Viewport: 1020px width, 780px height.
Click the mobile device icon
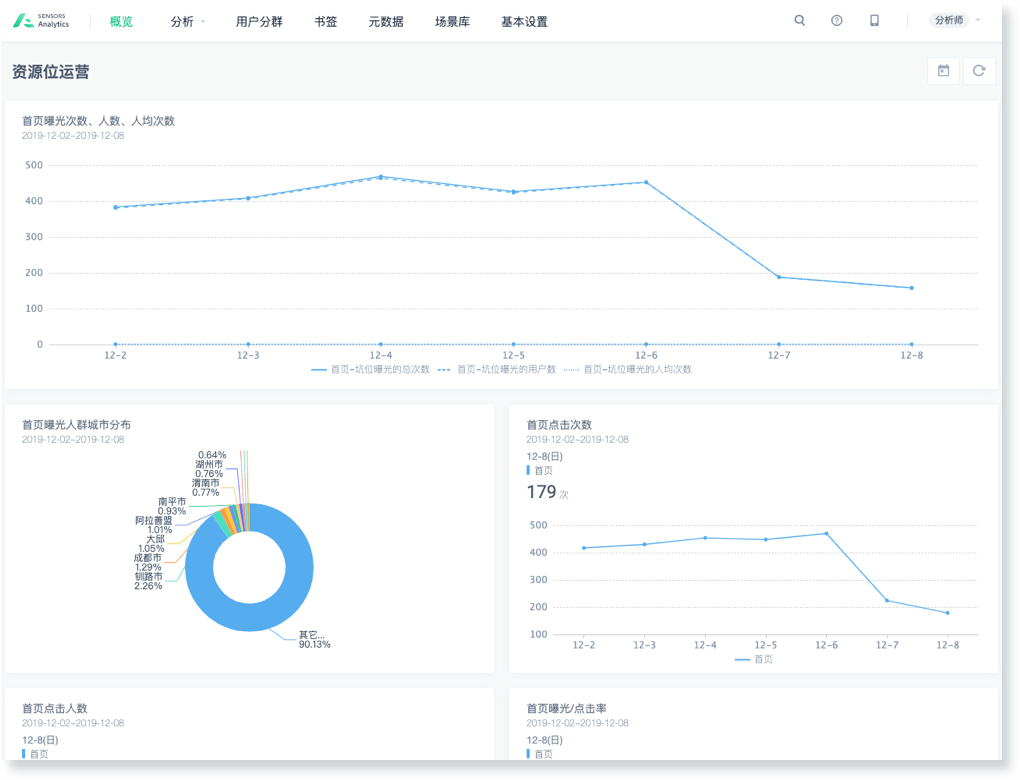874,21
